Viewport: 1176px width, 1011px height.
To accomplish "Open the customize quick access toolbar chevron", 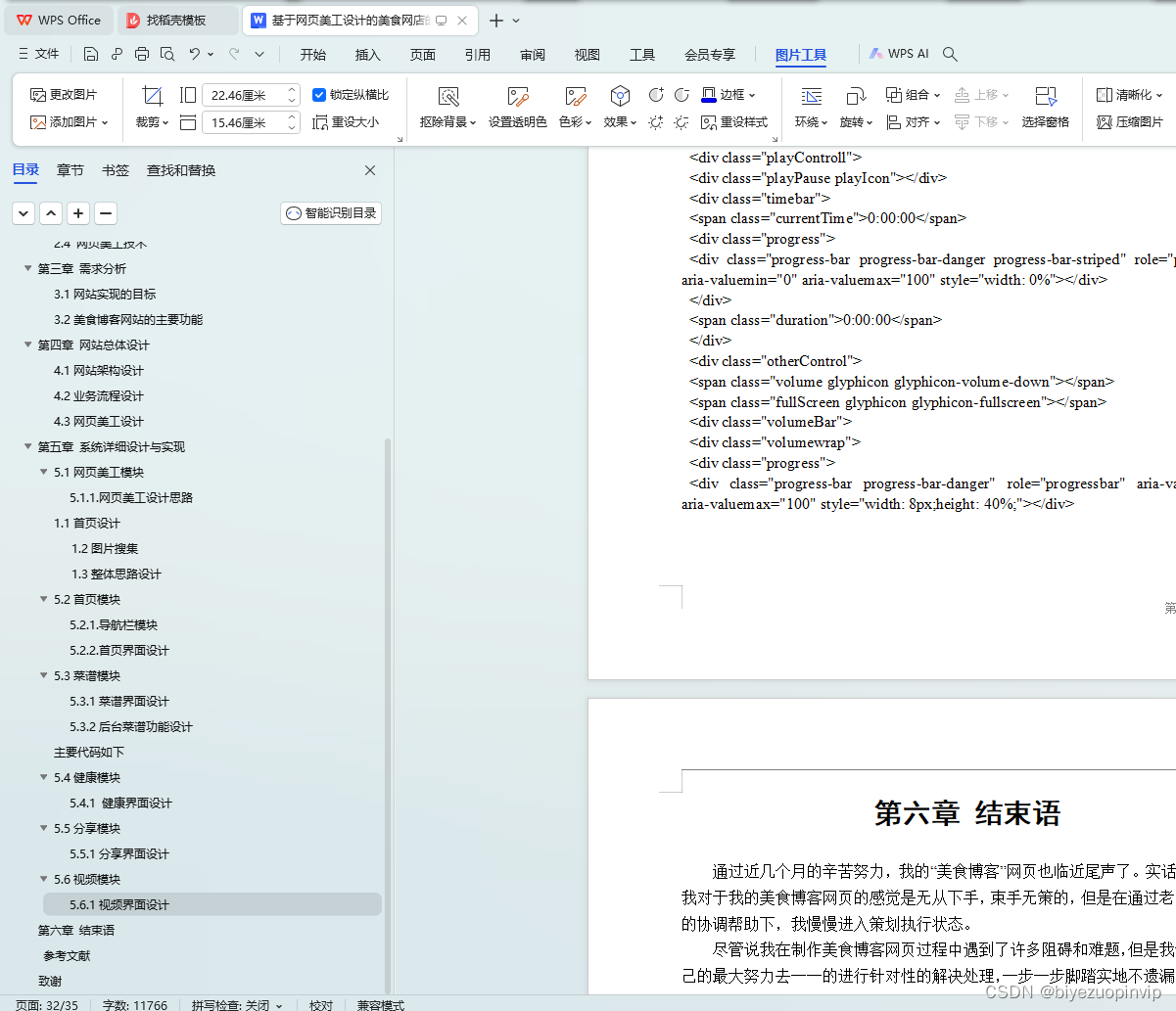I will [x=259, y=54].
